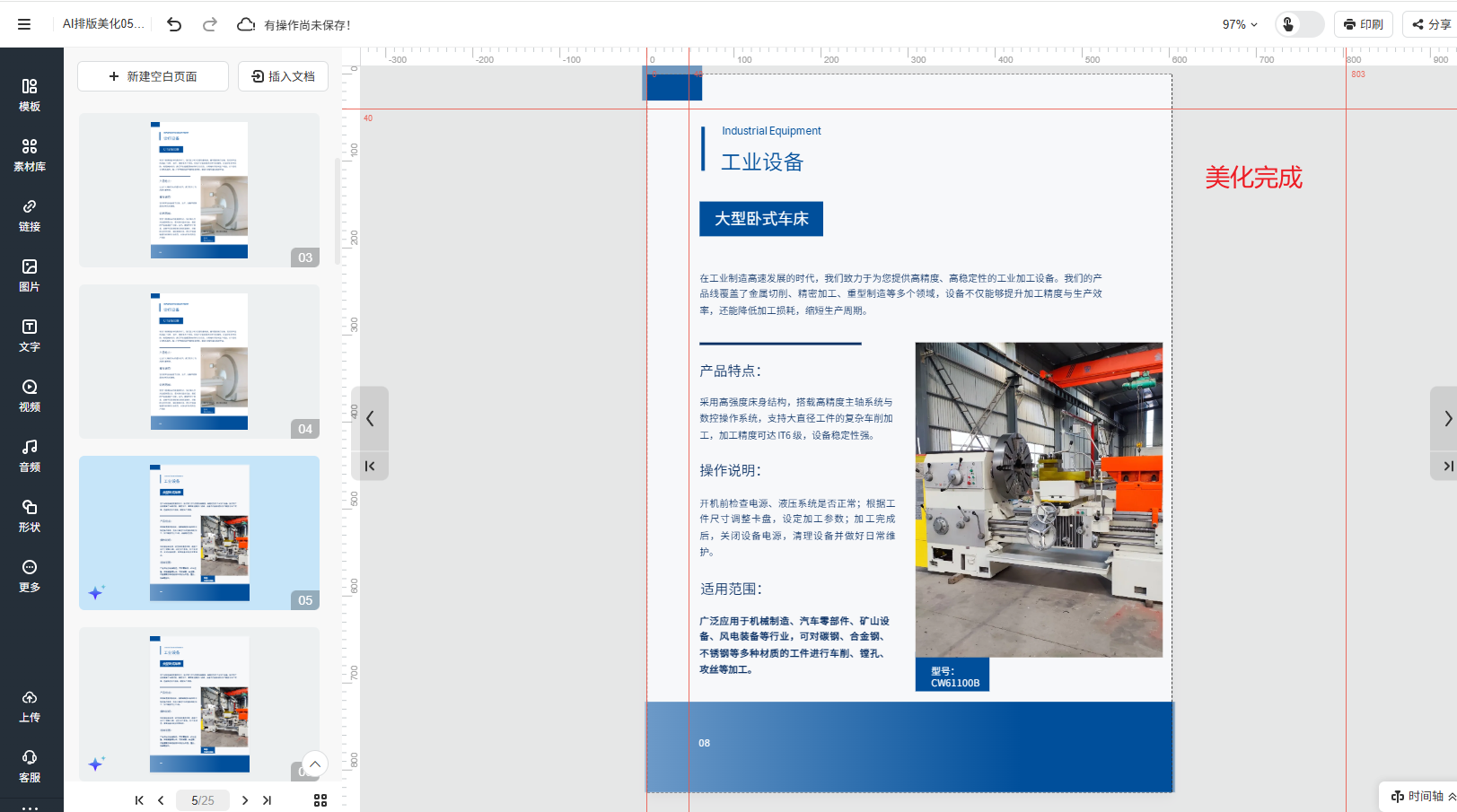Select page 03 thumbnail
Image resolution: width=1457 pixels, height=812 pixels.
tap(199, 190)
